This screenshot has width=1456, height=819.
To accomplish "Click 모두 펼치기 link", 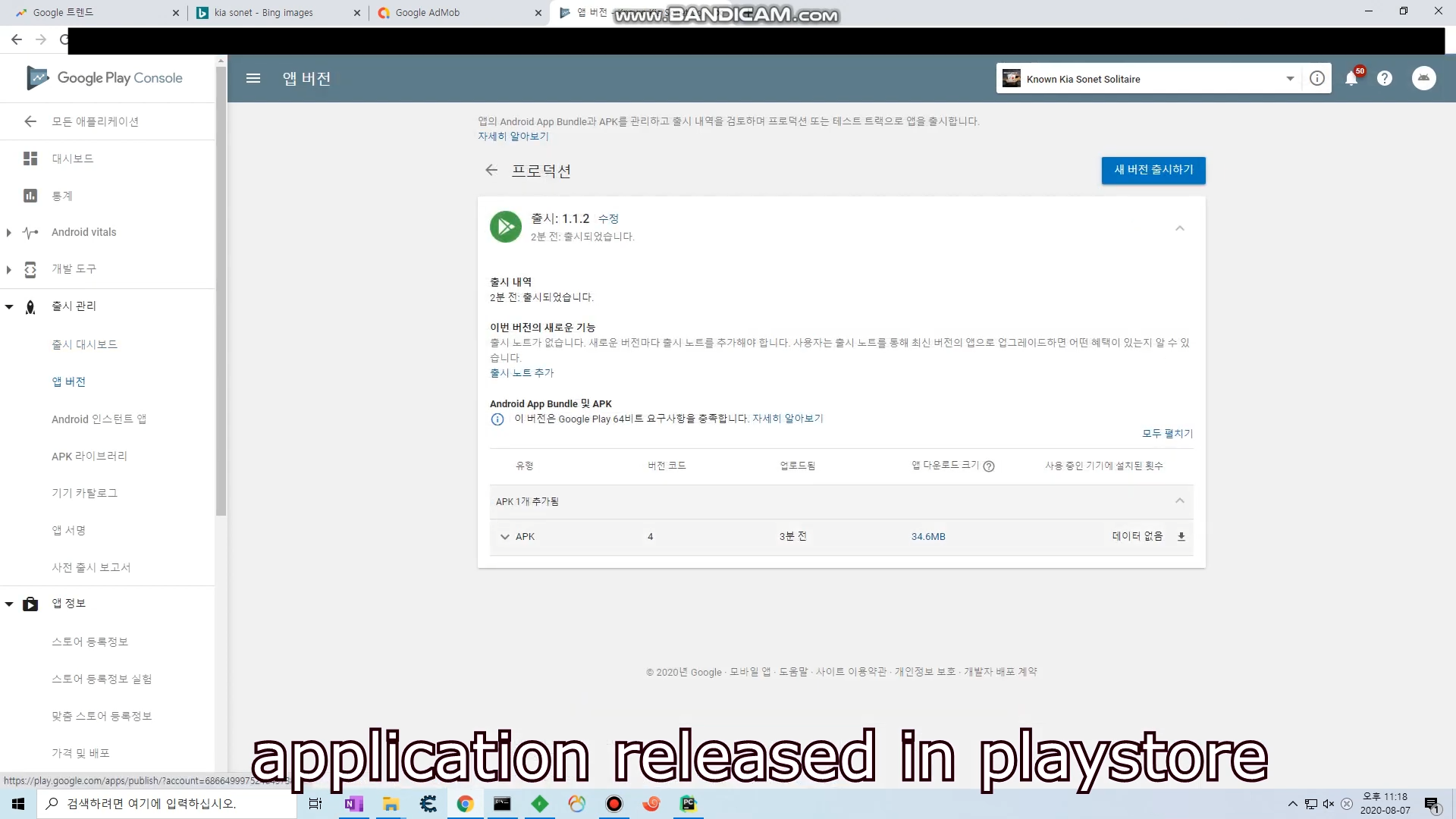I will click(1167, 434).
